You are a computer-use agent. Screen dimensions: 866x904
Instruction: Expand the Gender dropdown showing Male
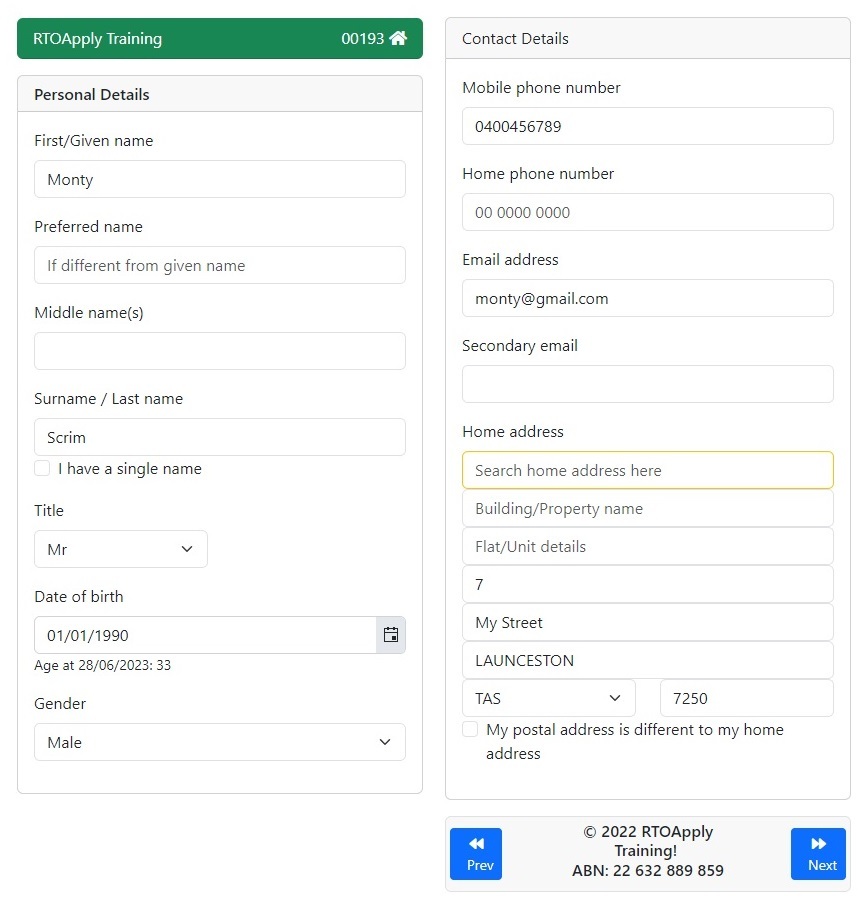point(220,742)
